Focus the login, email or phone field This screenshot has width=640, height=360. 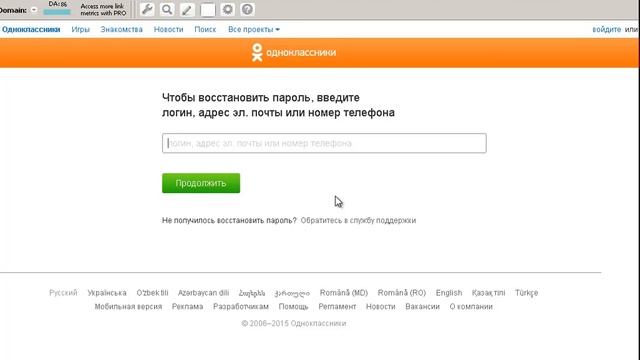pyautogui.click(x=324, y=143)
